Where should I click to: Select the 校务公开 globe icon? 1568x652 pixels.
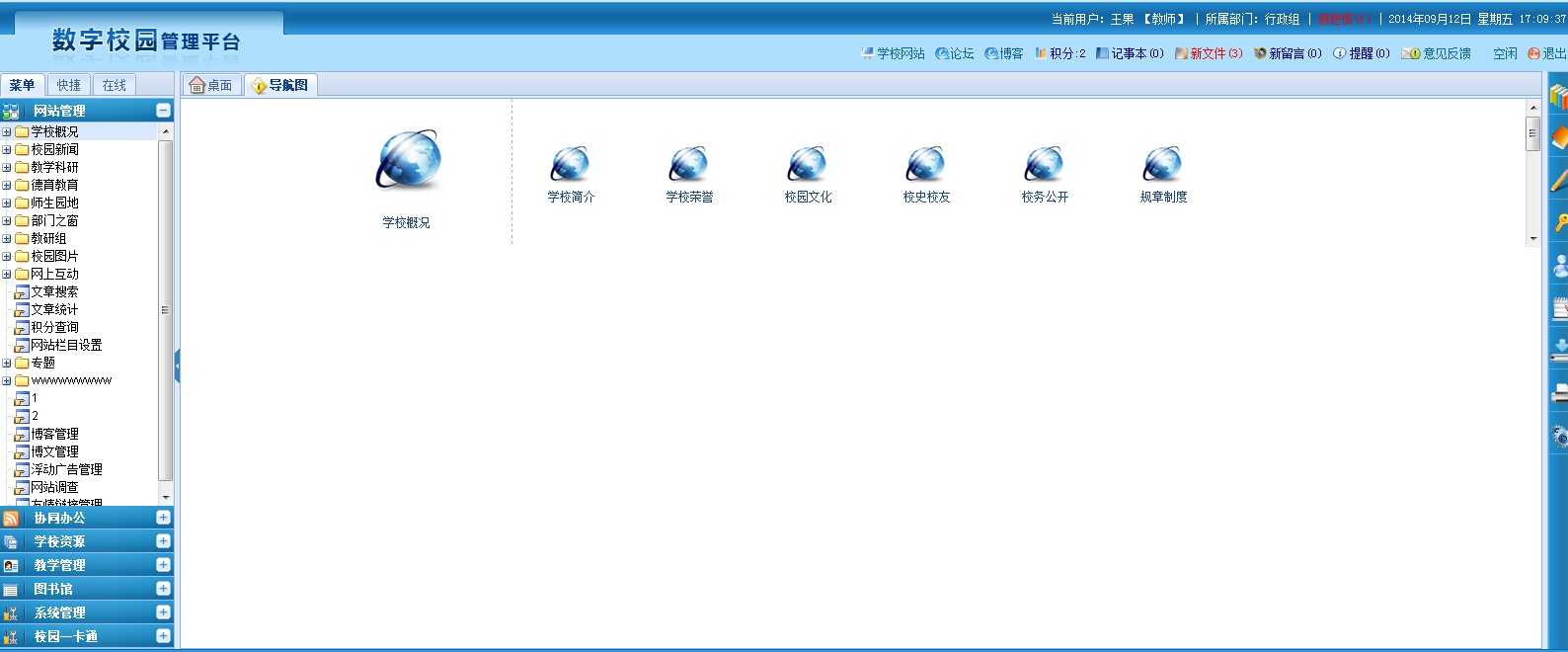coord(1045,164)
